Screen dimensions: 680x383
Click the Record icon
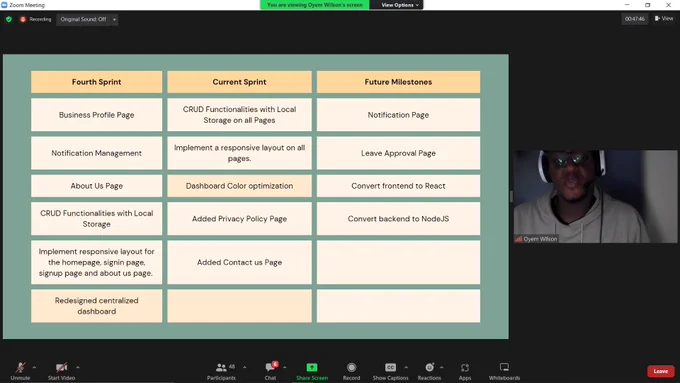pos(351,367)
